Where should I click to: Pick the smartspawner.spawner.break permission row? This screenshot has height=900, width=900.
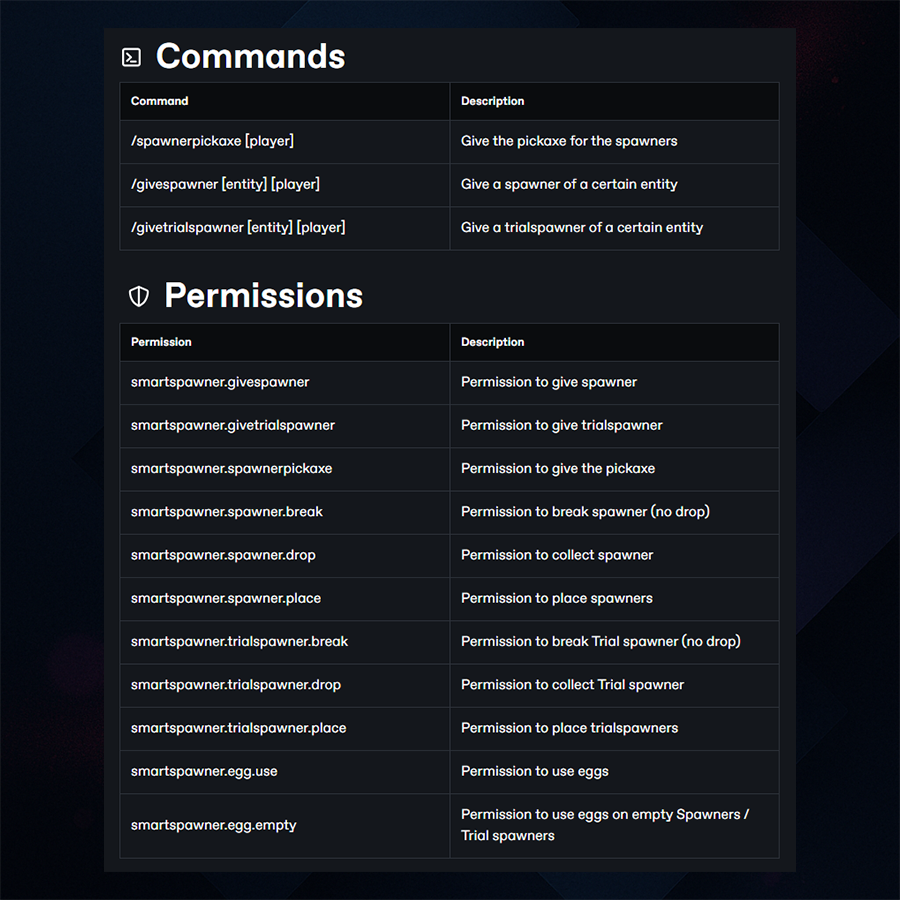[227, 511]
